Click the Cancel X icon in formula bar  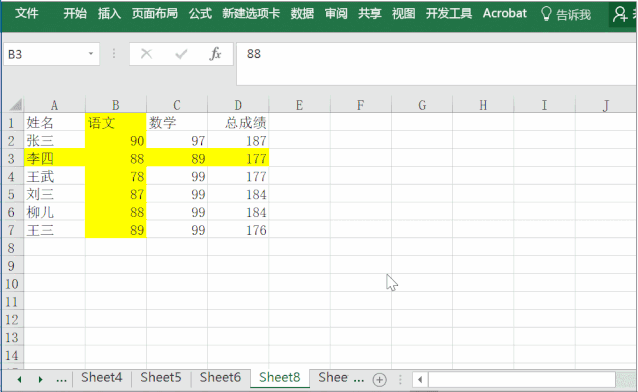(146, 54)
